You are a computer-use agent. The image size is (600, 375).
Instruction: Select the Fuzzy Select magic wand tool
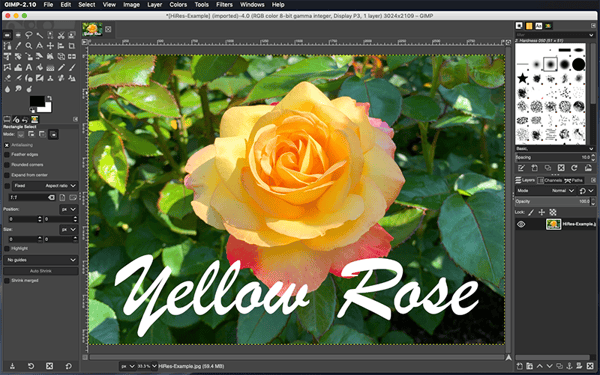39,36
